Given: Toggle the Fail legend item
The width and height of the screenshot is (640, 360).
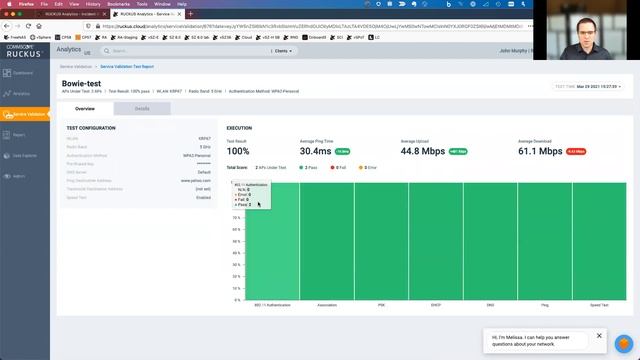Looking at the screenshot, I should pyautogui.click(x=338, y=168).
